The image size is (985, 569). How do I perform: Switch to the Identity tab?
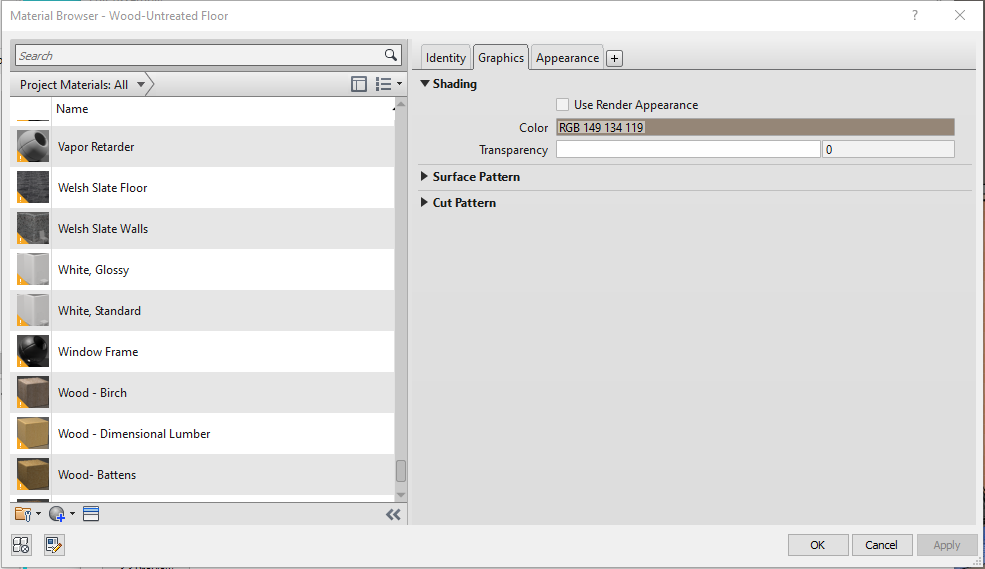446,58
